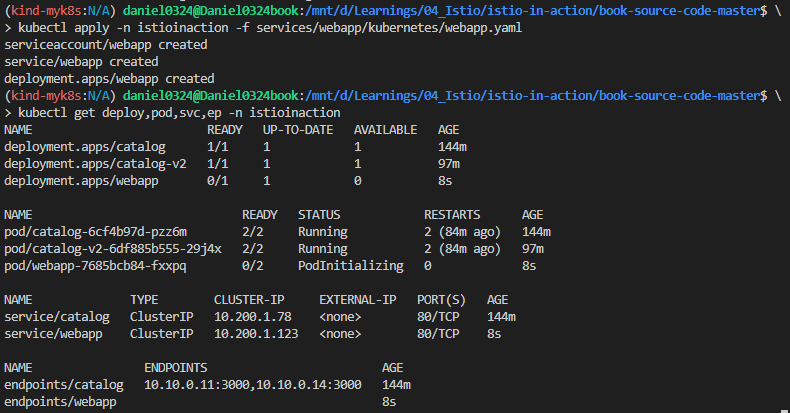Click 'pod/catalog-v2-6df885b555-29j4x' pod name

[113, 249]
